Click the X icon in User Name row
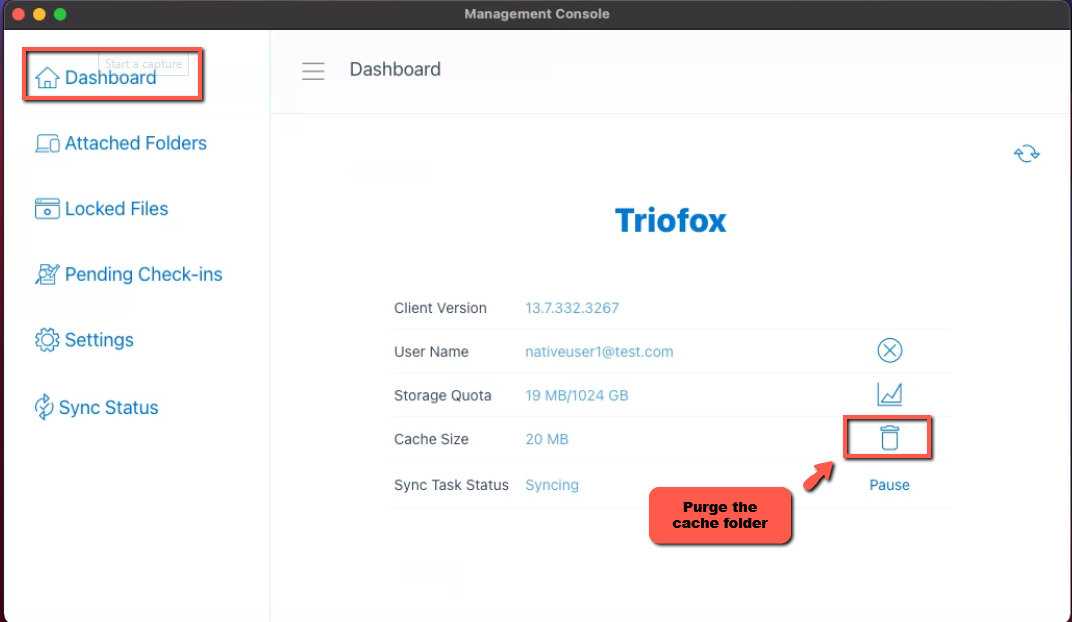 [x=889, y=351]
